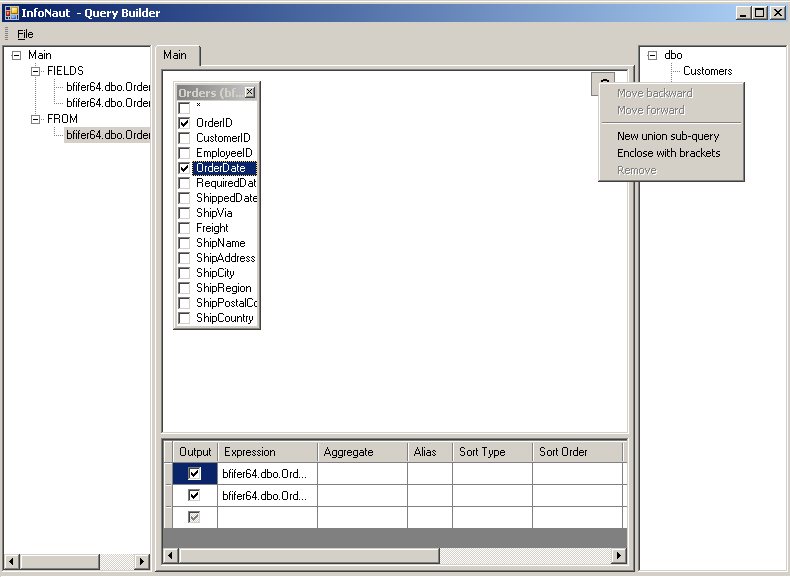This screenshot has width=790, height=577.
Task: Choose New union sub-query from context menu
Action: (667, 136)
